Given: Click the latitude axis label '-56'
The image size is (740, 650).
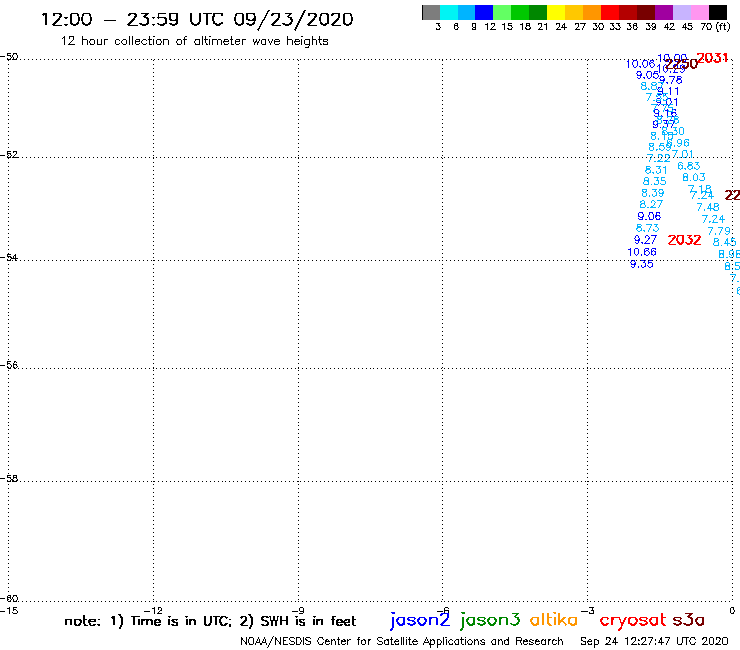Looking at the screenshot, I should (x=9, y=365).
